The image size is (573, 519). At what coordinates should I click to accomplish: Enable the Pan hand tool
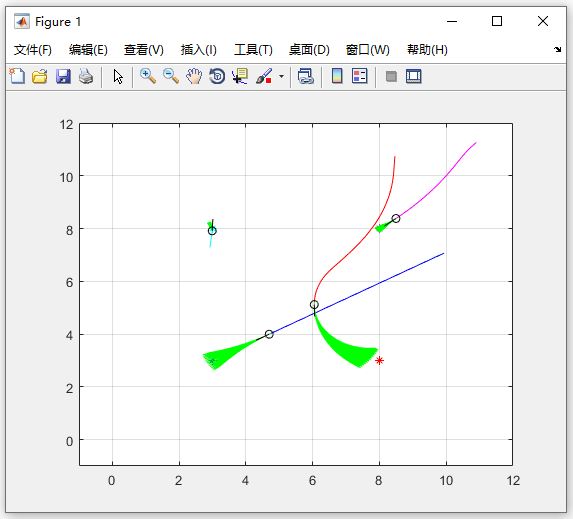(x=194, y=76)
